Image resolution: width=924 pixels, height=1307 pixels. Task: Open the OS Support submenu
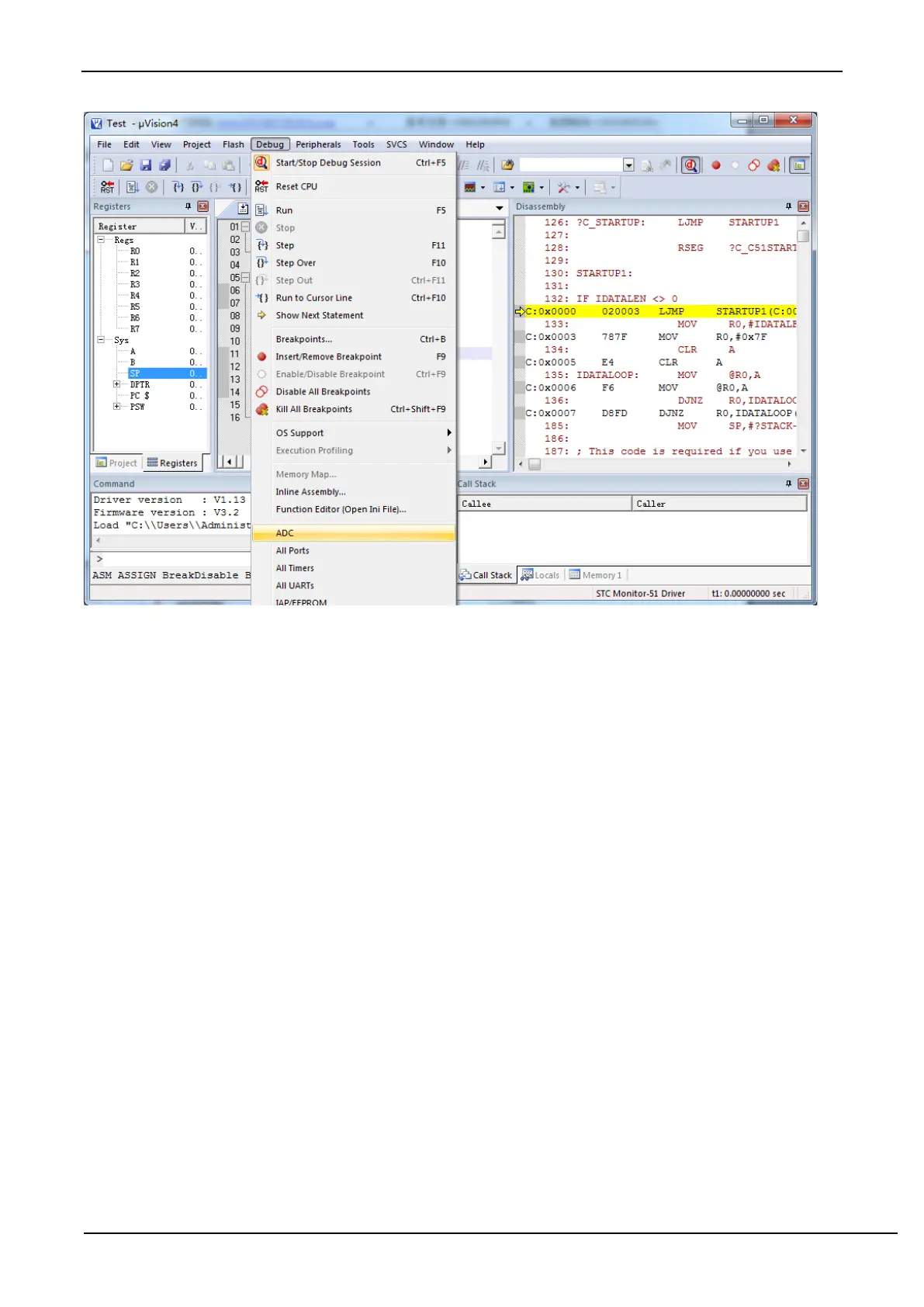pos(354,433)
